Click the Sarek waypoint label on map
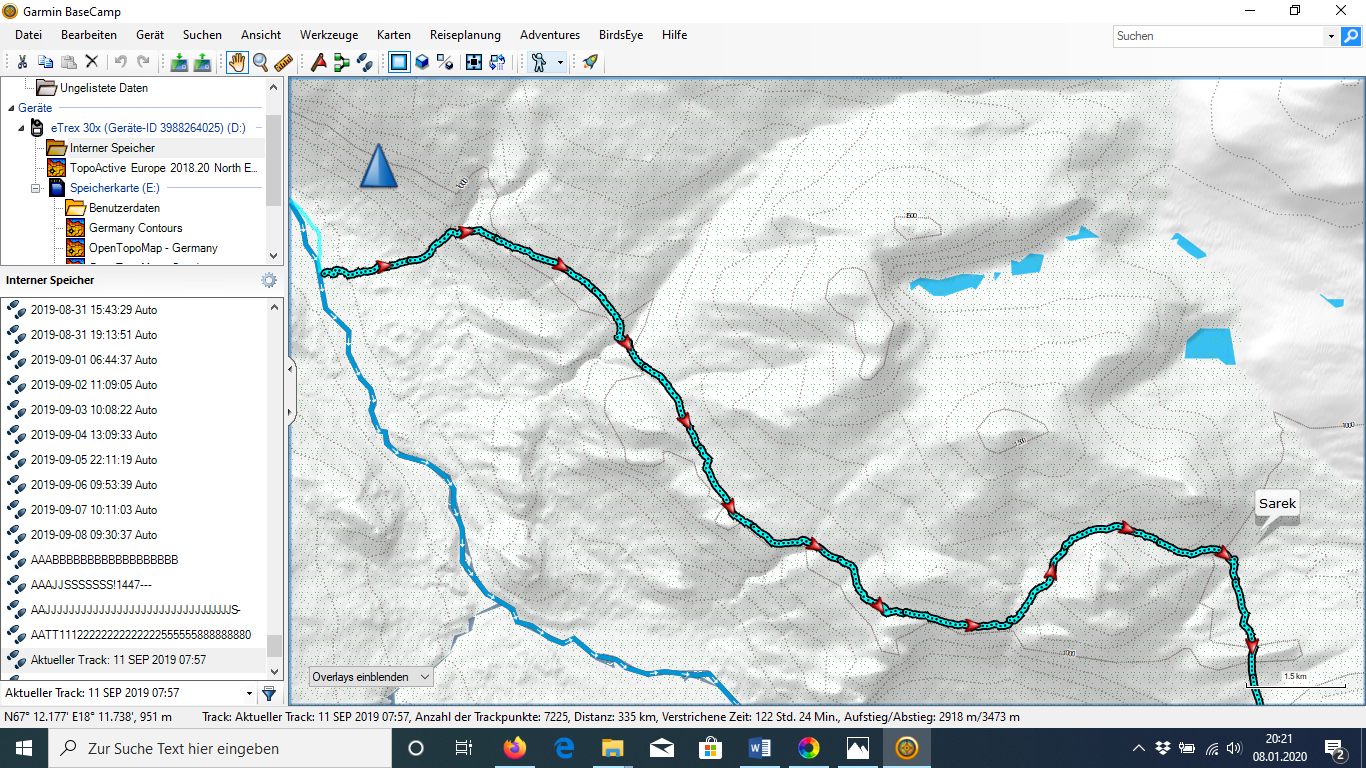Image resolution: width=1366 pixels, height=768 pixels. (x=1277, y=504)
